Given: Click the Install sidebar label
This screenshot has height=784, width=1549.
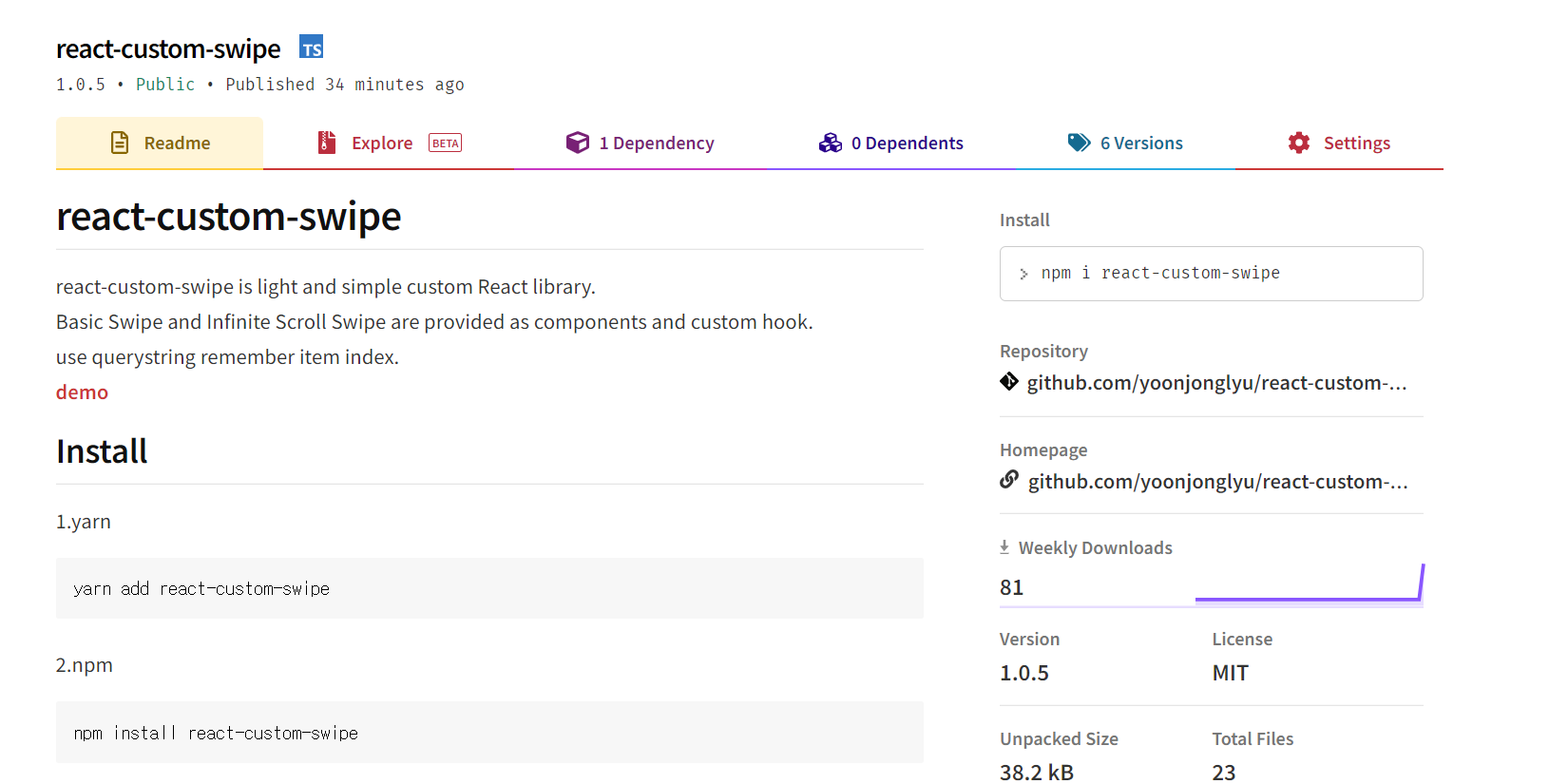Looking at the screenshot, I should pos(1024,220).
